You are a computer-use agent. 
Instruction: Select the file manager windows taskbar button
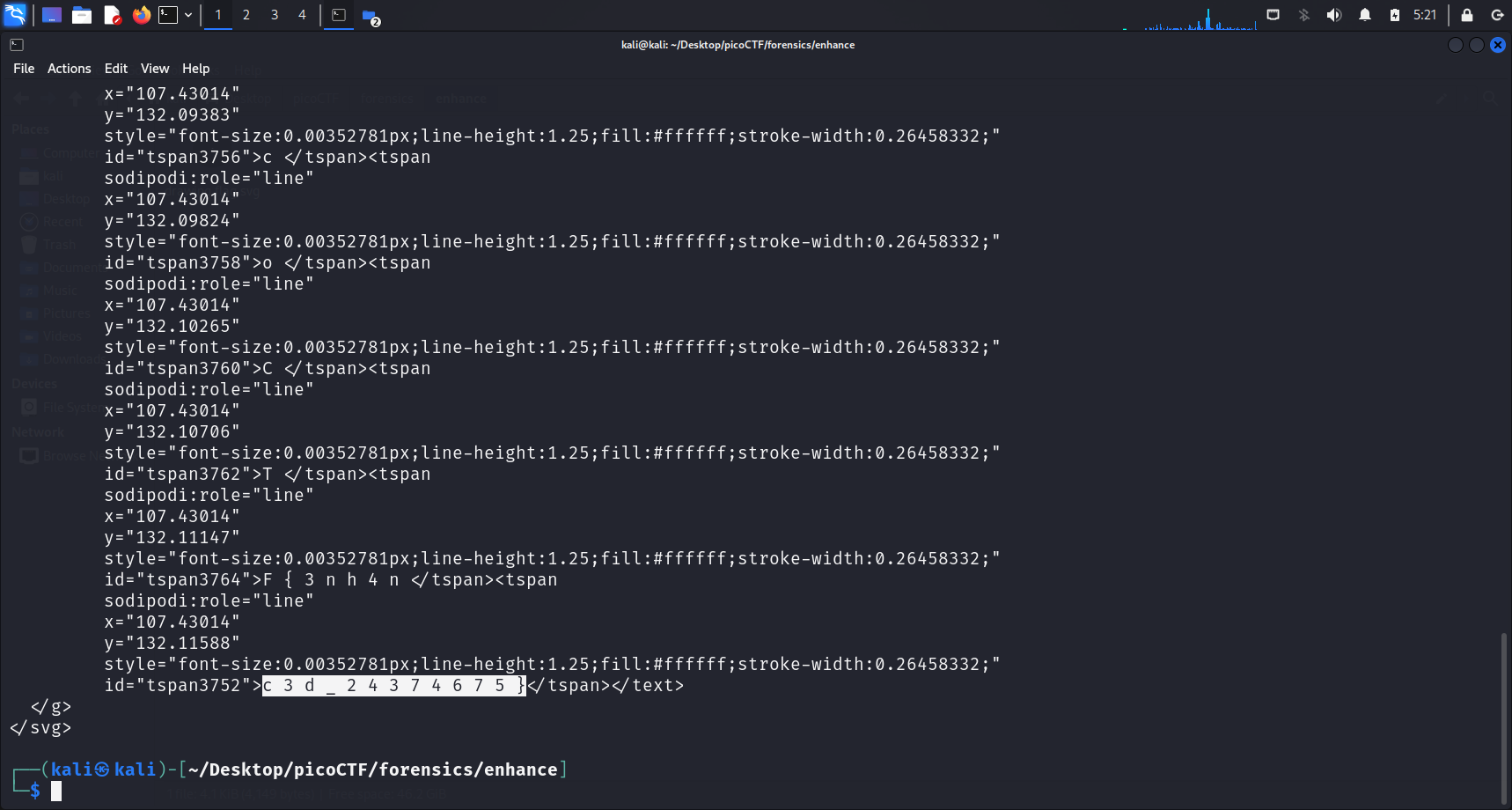(371, 16)
